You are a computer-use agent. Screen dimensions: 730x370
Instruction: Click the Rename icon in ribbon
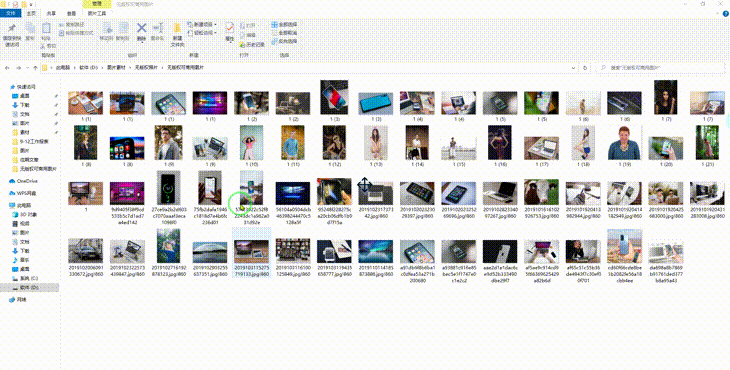pyautogui.click(x=158, y=29)
